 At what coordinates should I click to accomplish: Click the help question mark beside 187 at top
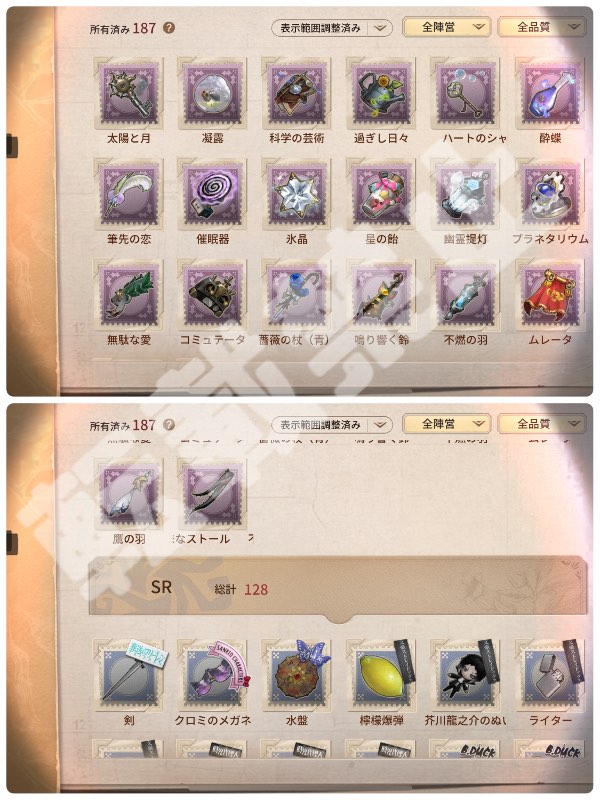169,28
